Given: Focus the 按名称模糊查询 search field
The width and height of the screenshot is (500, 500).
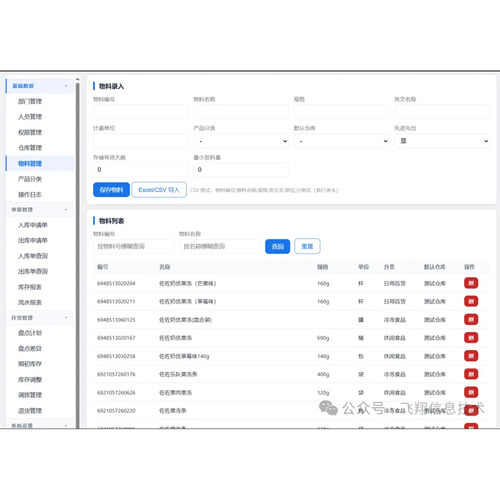Looking at the screenshot, I should click(x=220, y=246).
